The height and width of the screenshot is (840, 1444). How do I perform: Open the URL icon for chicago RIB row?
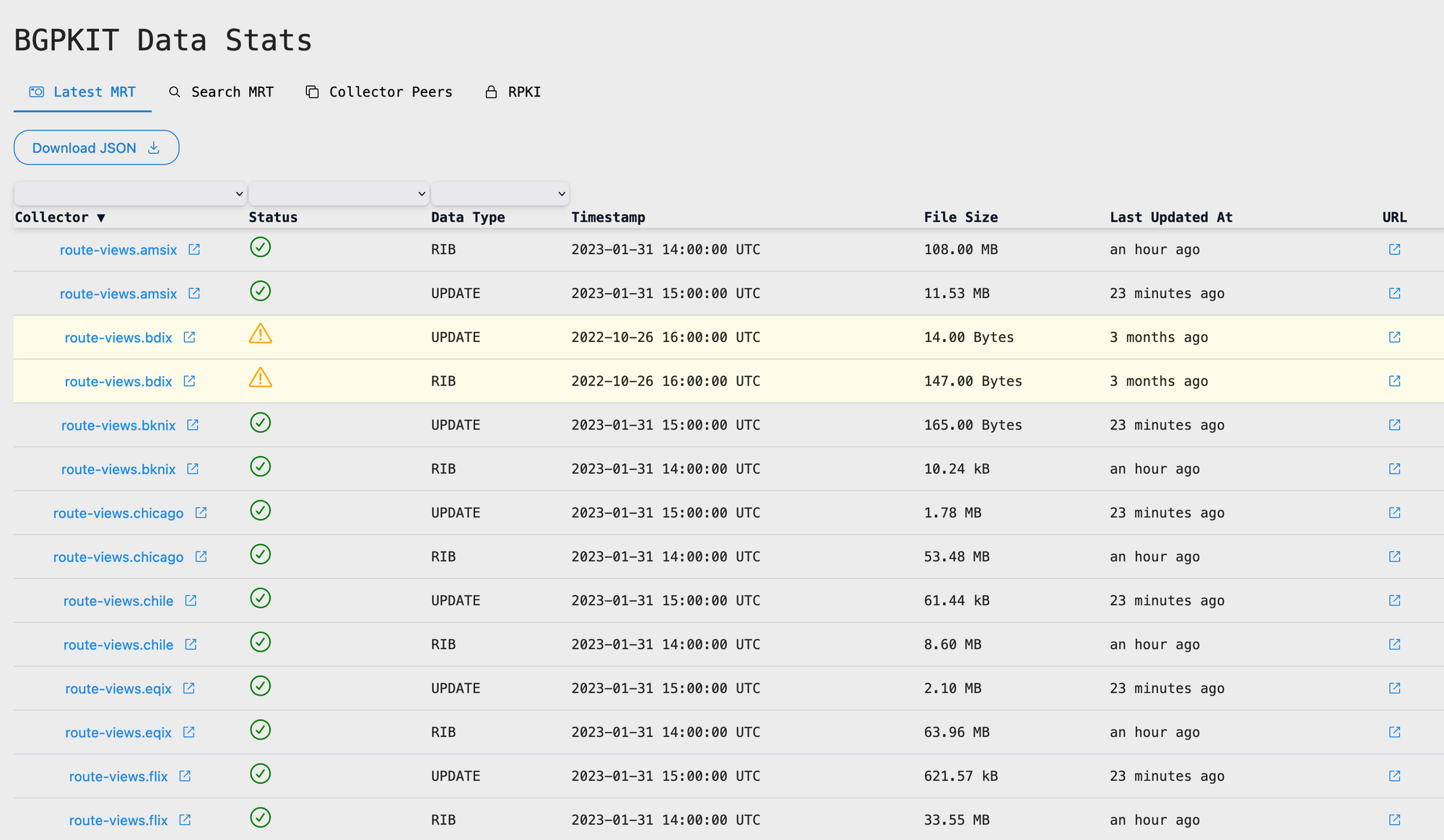click(1394, 556)
